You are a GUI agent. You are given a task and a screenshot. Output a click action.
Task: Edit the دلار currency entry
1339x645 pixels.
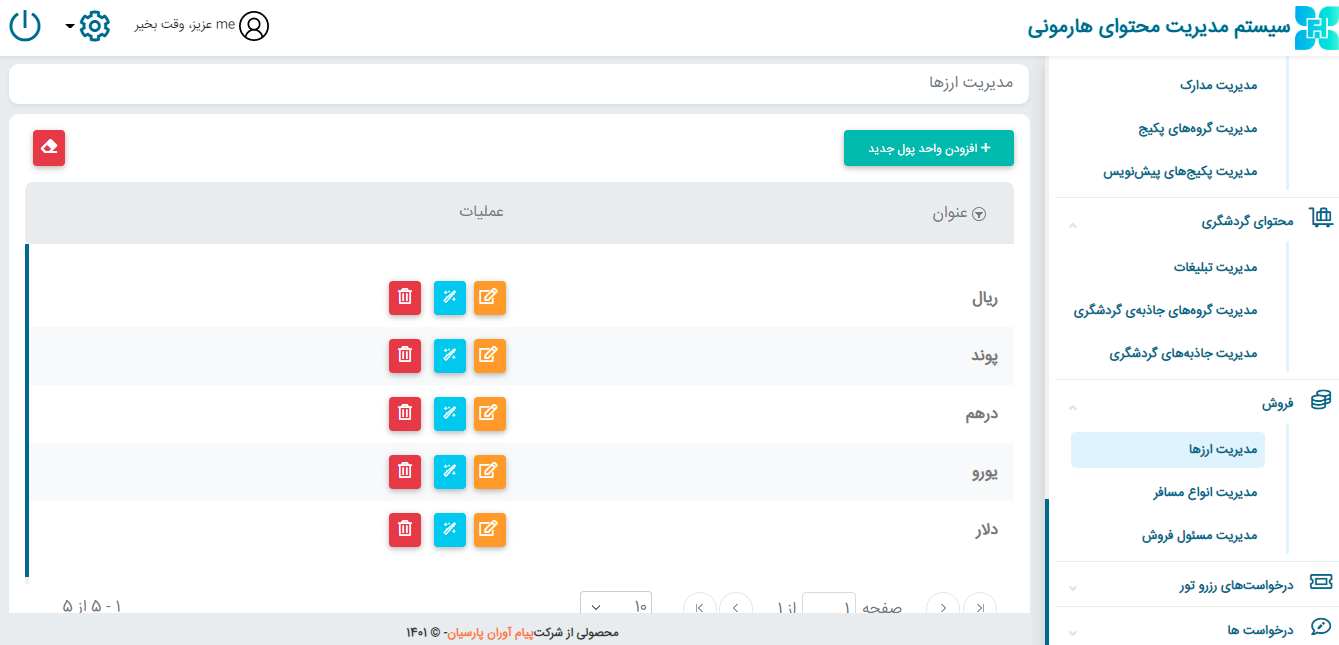coord(489,529)
